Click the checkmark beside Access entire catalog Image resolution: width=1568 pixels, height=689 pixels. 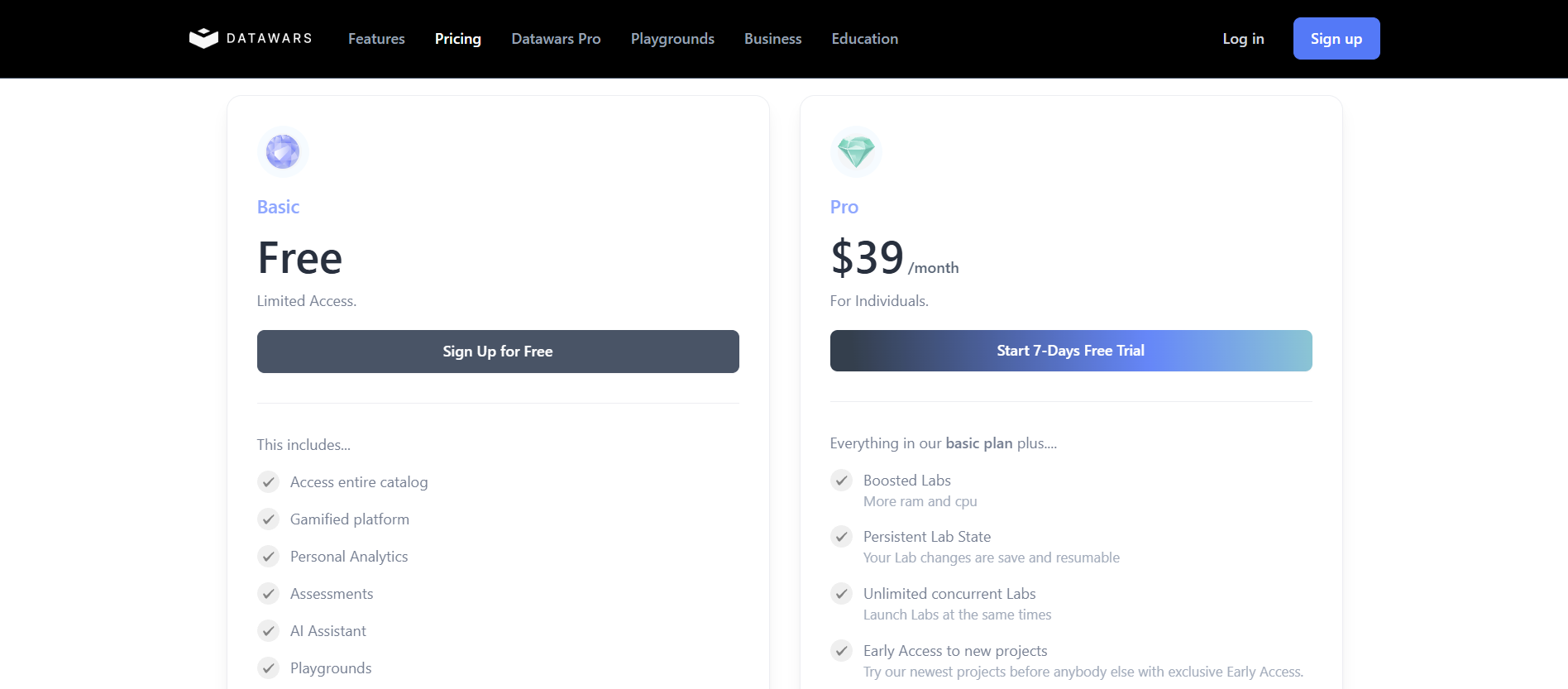point(268,481)
